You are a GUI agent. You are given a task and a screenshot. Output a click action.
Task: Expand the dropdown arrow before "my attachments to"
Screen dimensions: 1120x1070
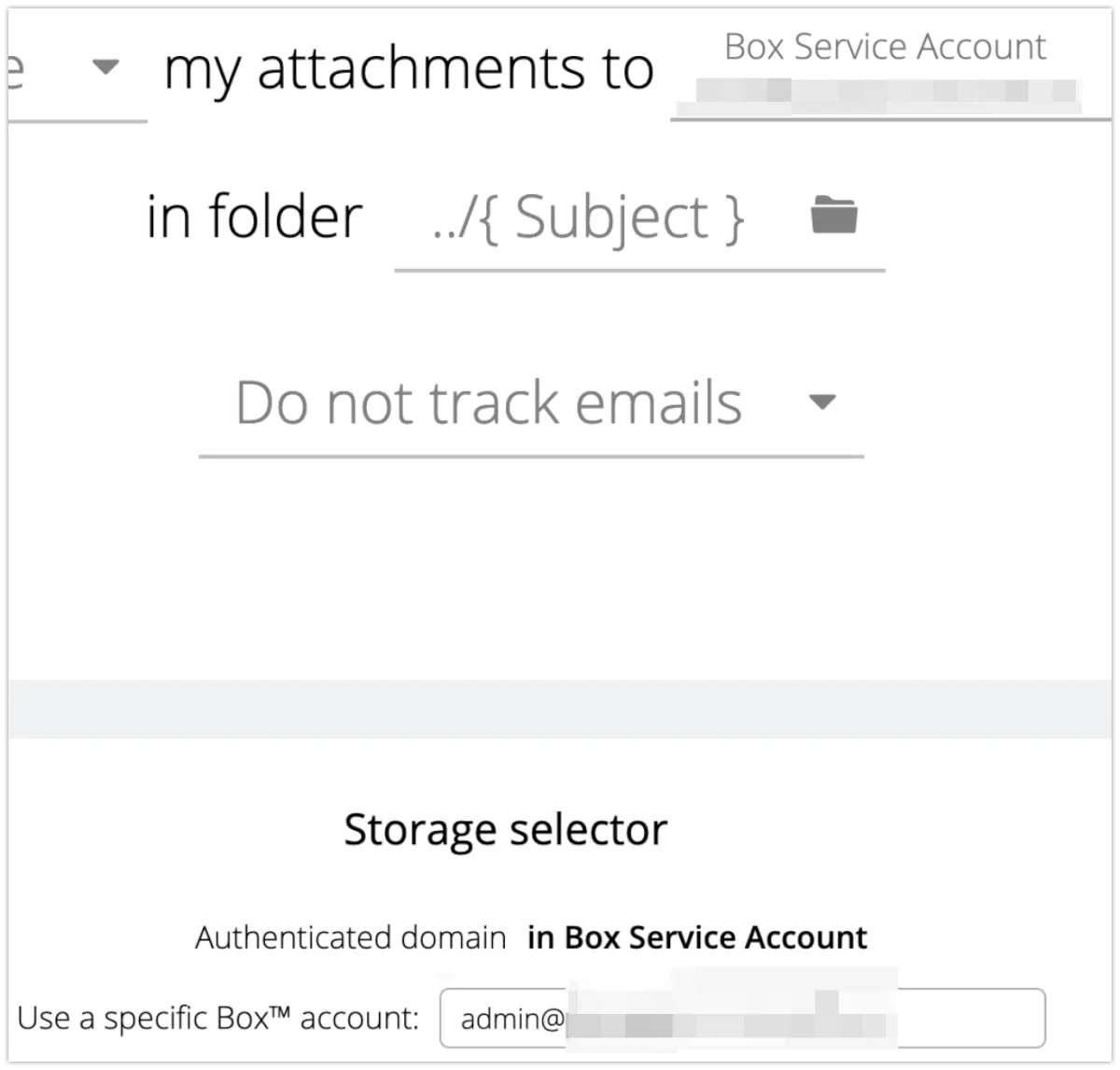pos(106,67)
